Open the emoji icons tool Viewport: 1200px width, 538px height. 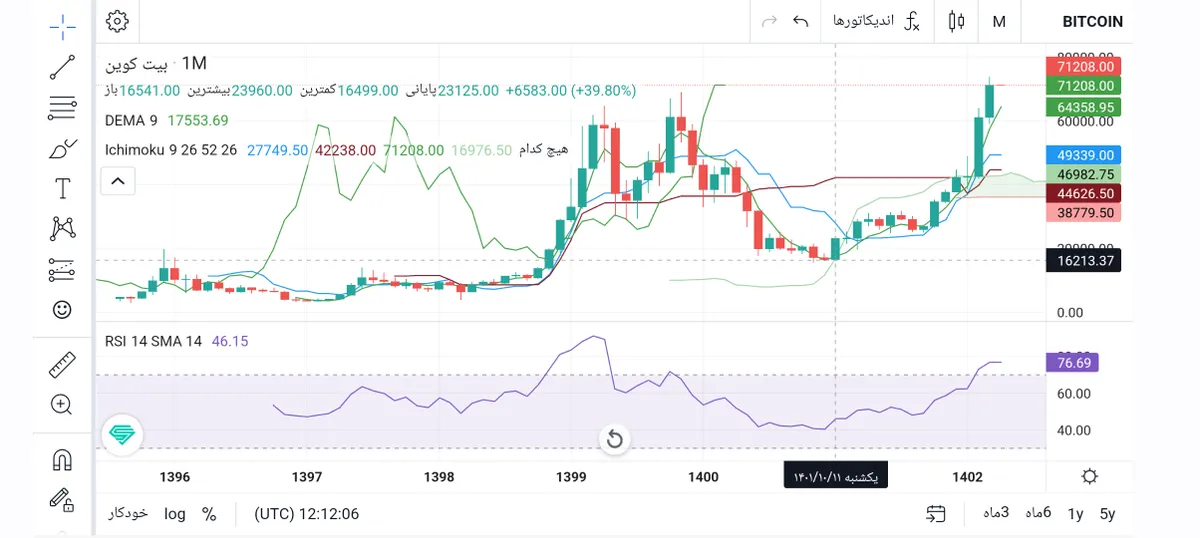click(x=62, y=309)
